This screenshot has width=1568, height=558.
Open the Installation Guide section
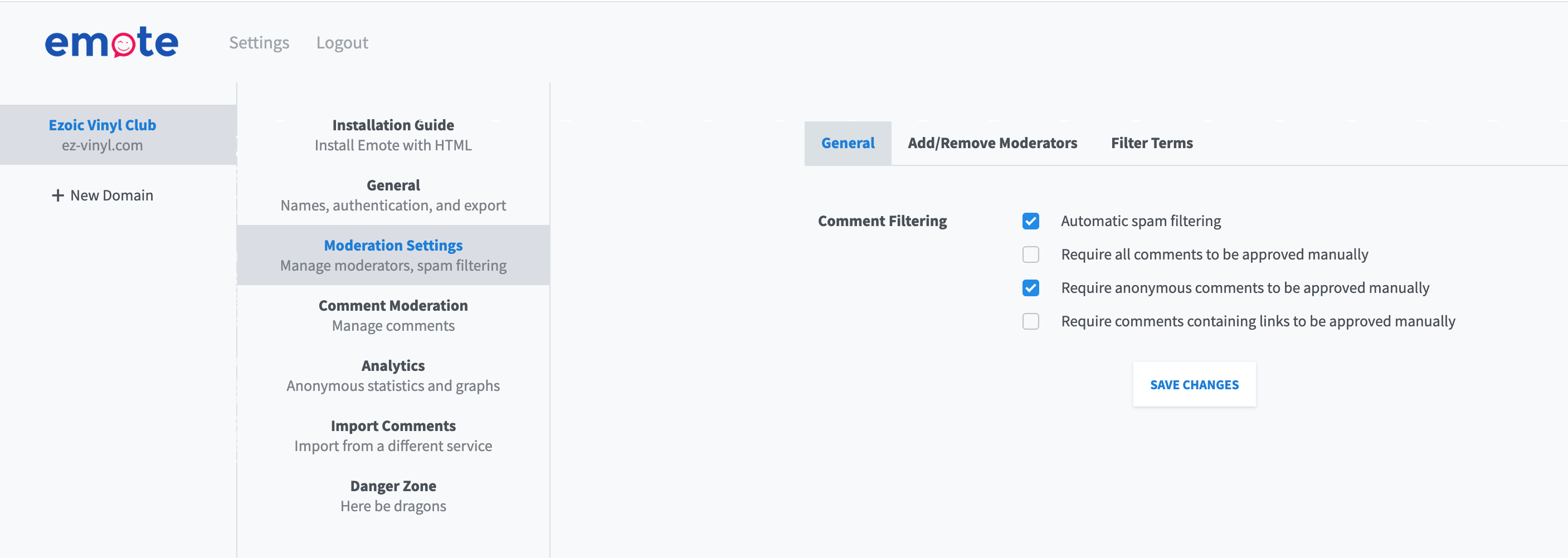(393, 134)
